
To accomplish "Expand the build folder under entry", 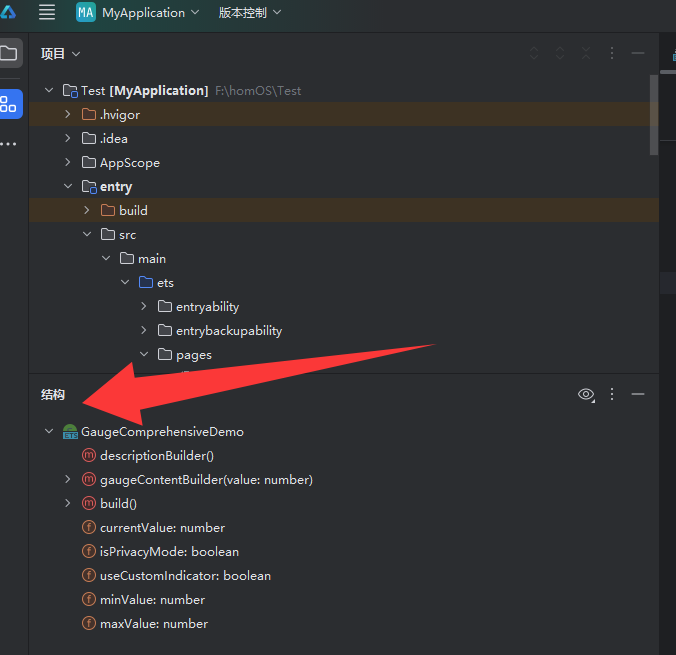I will [x=87, y=210].
